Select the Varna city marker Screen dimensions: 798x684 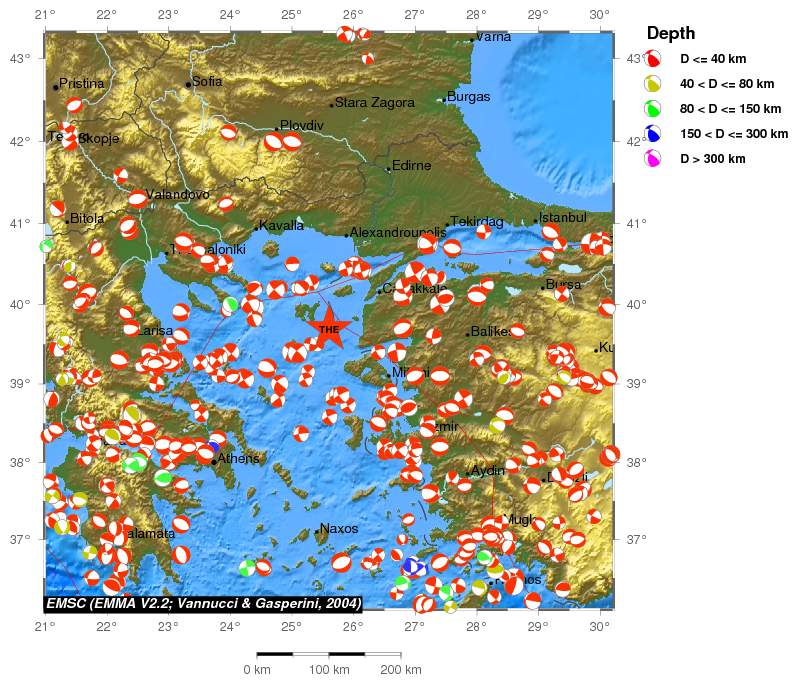472,39
